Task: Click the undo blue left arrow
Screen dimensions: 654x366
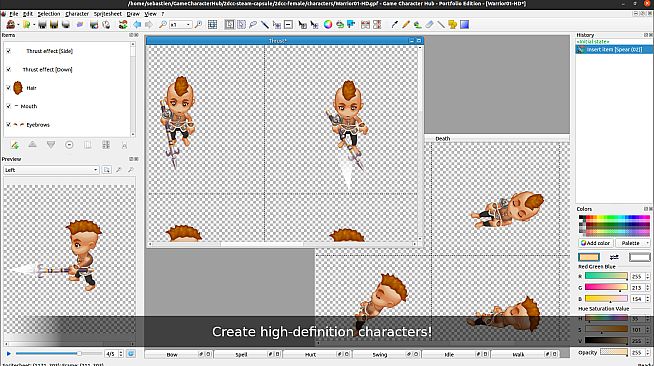Action: [137, 25]
